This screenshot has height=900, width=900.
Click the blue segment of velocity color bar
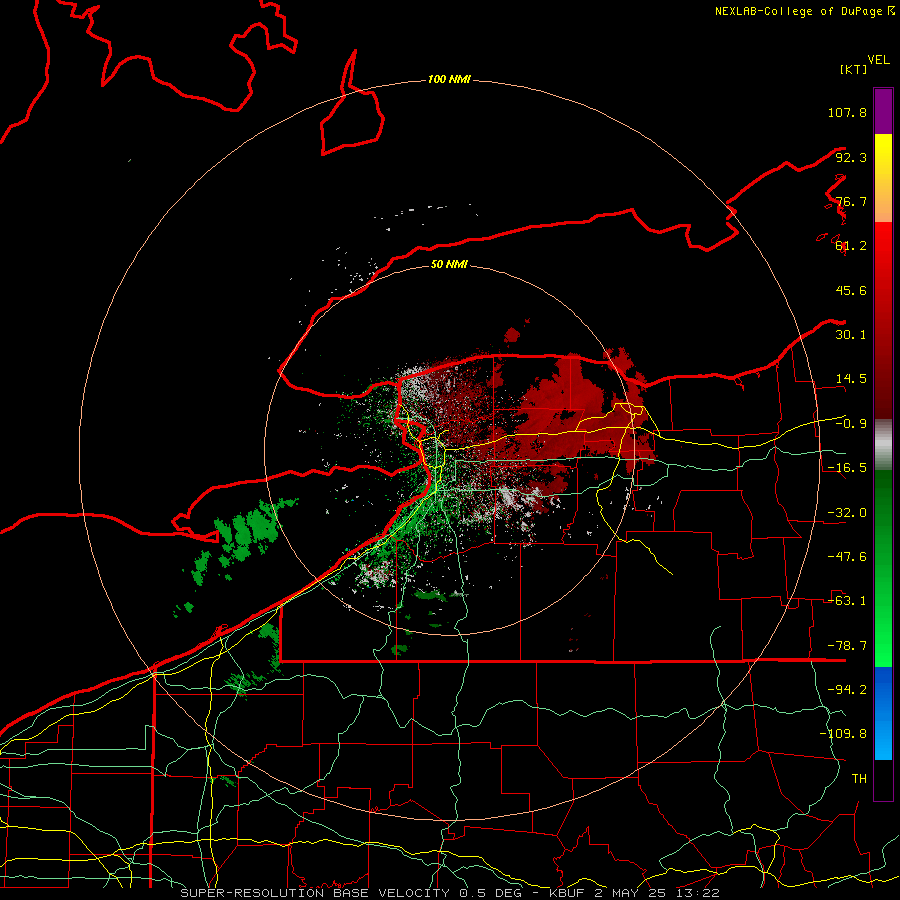[x=883, y=713]
